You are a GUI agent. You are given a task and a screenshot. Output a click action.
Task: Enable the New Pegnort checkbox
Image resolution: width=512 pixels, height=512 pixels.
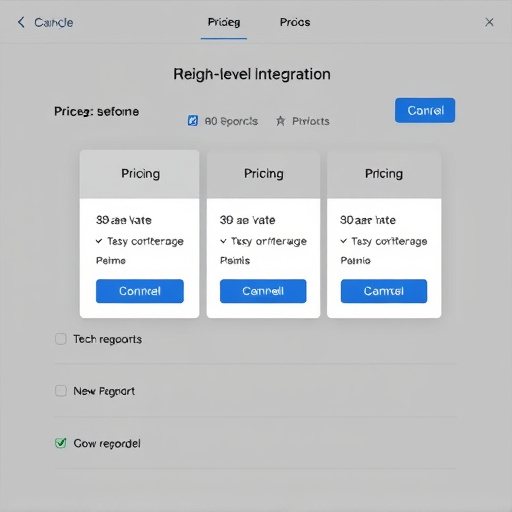coord(61,391)
